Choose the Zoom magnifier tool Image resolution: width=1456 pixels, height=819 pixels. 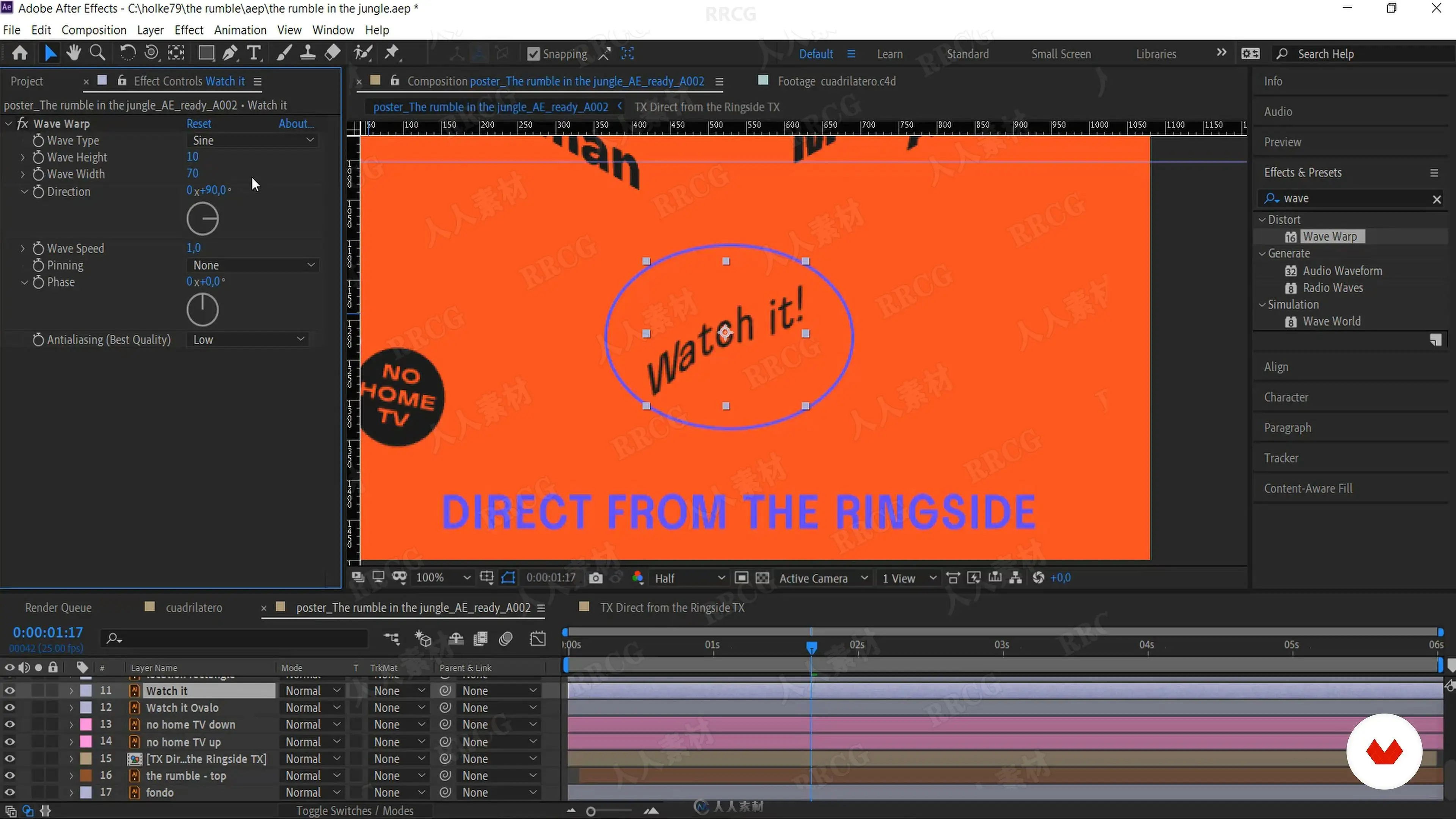coord(97,53)
